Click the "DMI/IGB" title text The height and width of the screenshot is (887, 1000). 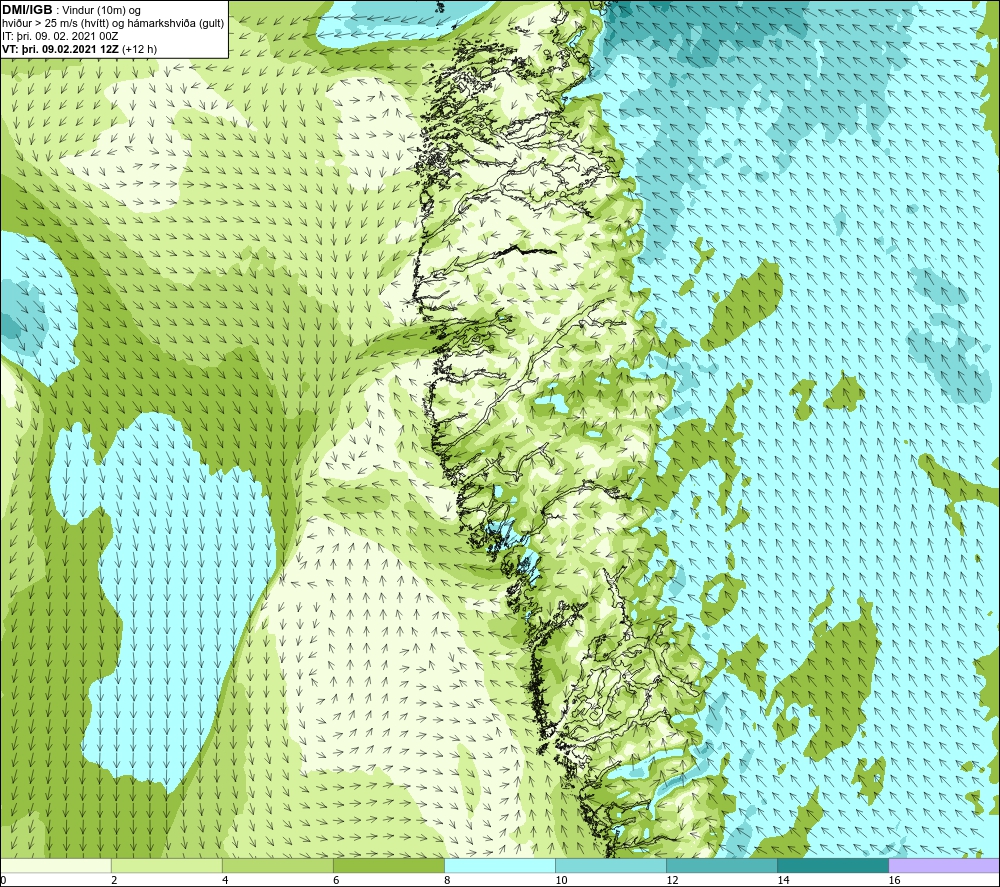[x=27, y=10]
